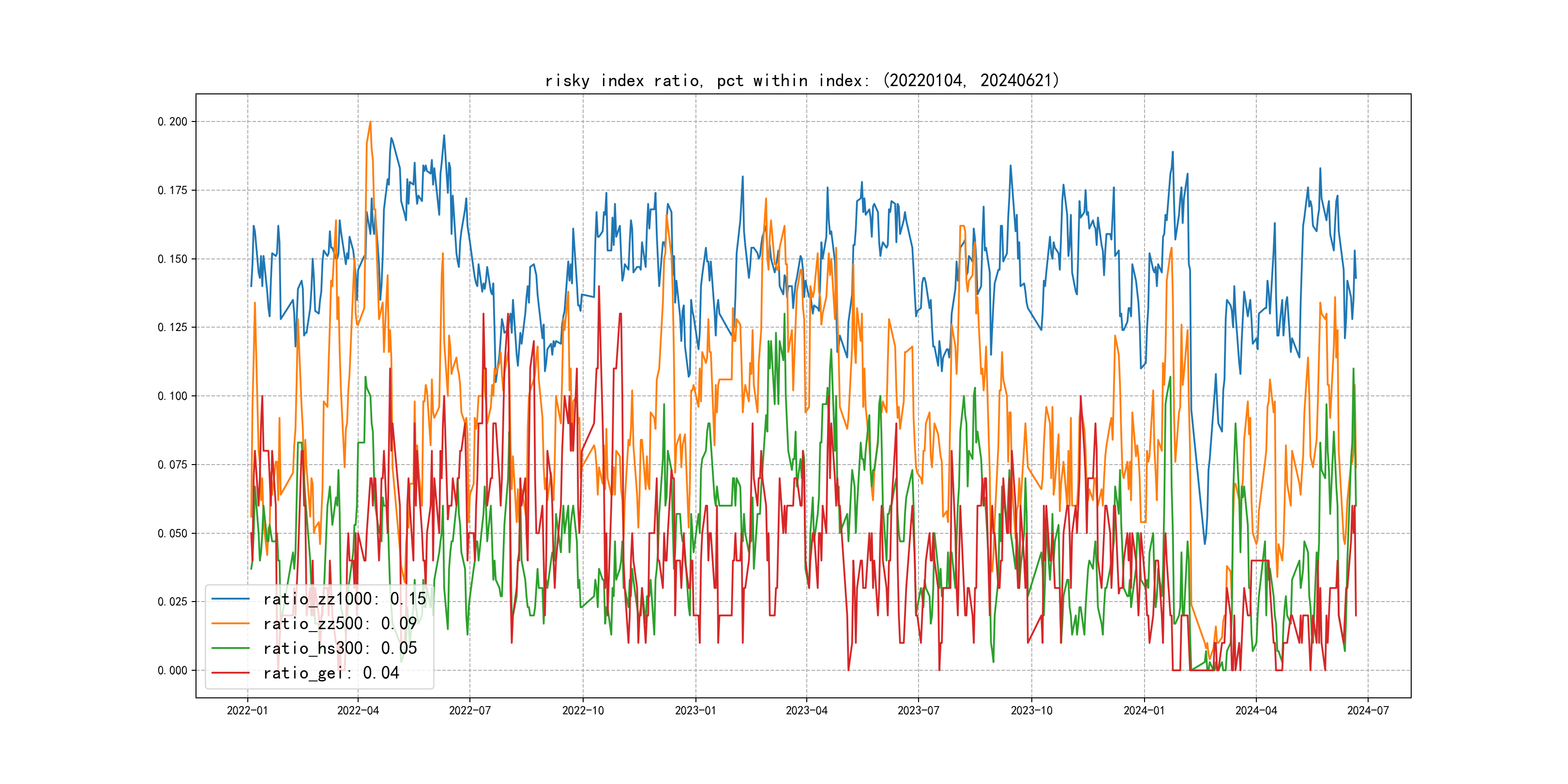1568x784 pixels.
Task: Select the 'ratio_zz1000: 0.15' legend label
Action: (345, 599)
